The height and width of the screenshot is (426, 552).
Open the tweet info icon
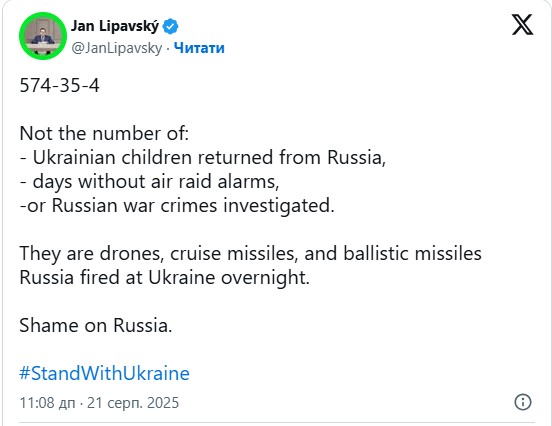coord(523,402)
